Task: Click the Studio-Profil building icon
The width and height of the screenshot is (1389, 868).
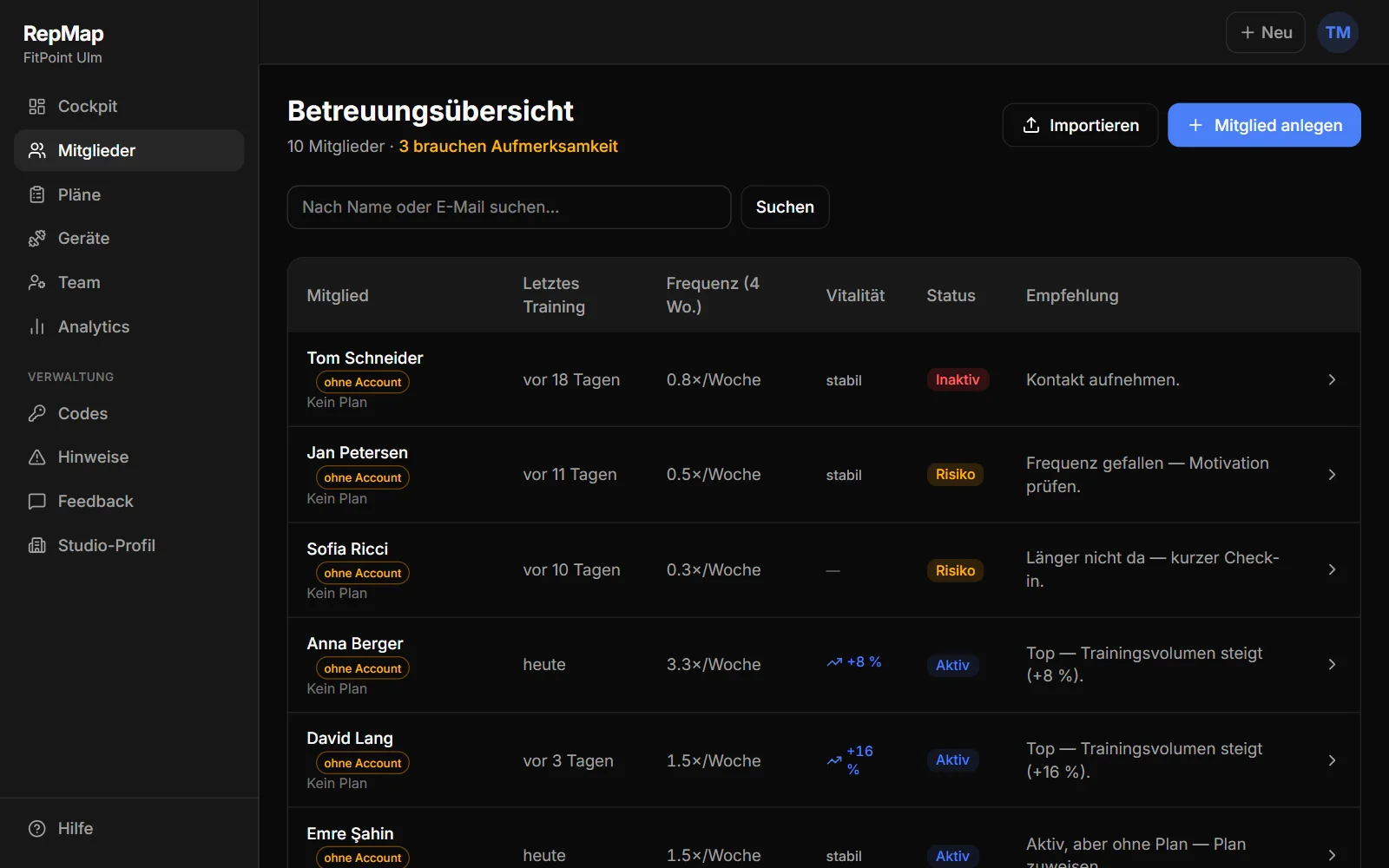Action: (x=36, y=546)
